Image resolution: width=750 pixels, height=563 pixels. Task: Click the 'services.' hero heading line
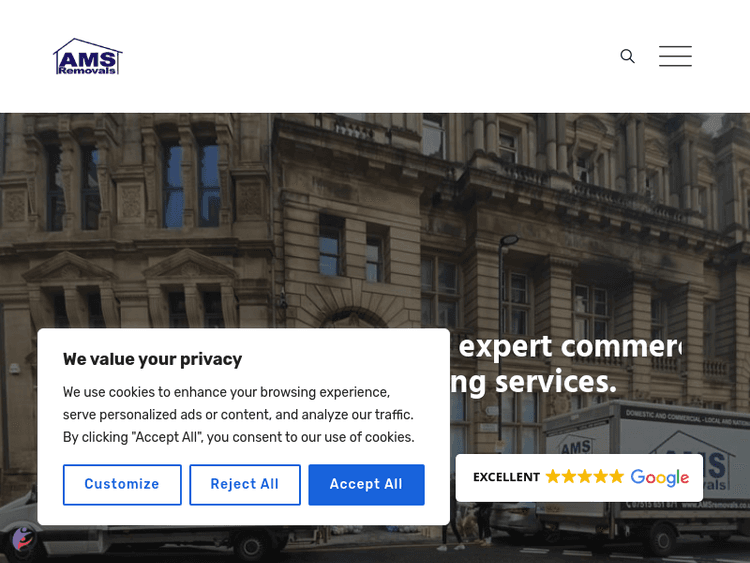(x=556, y=382)
